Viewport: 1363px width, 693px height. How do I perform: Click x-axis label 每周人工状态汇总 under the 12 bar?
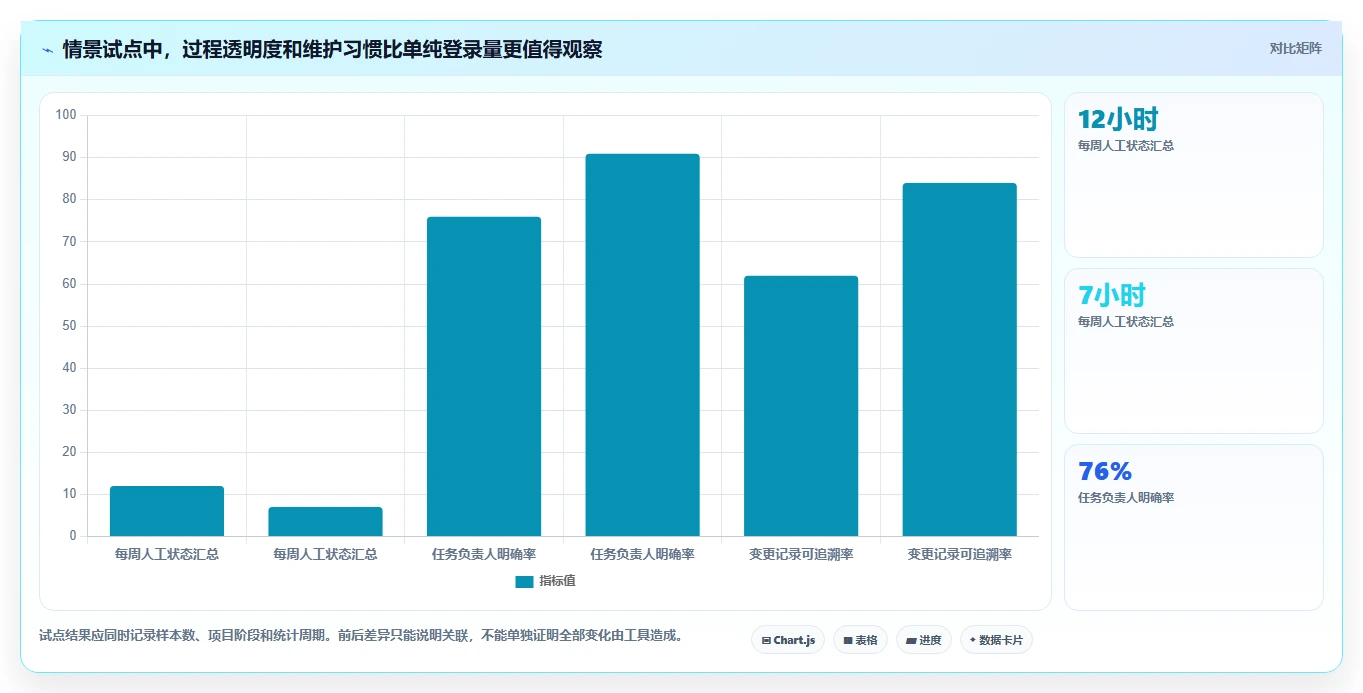click(167, 554)
